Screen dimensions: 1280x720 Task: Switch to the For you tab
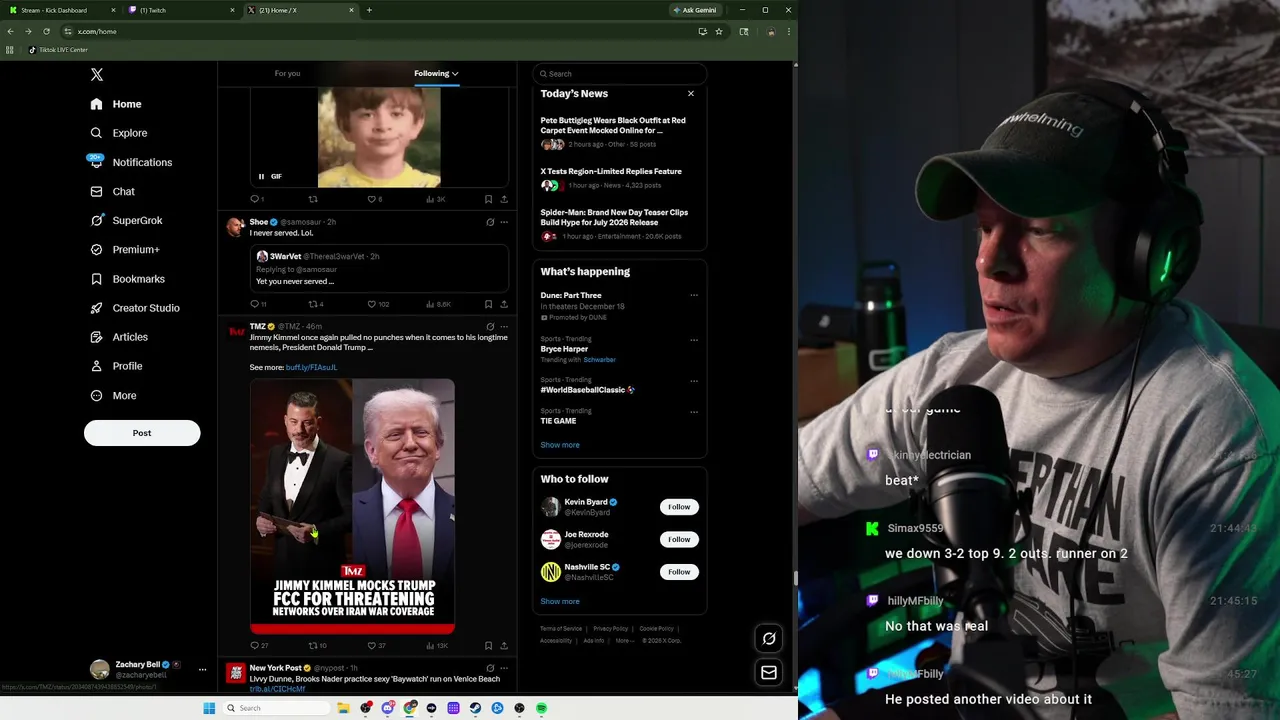point(287,73)
